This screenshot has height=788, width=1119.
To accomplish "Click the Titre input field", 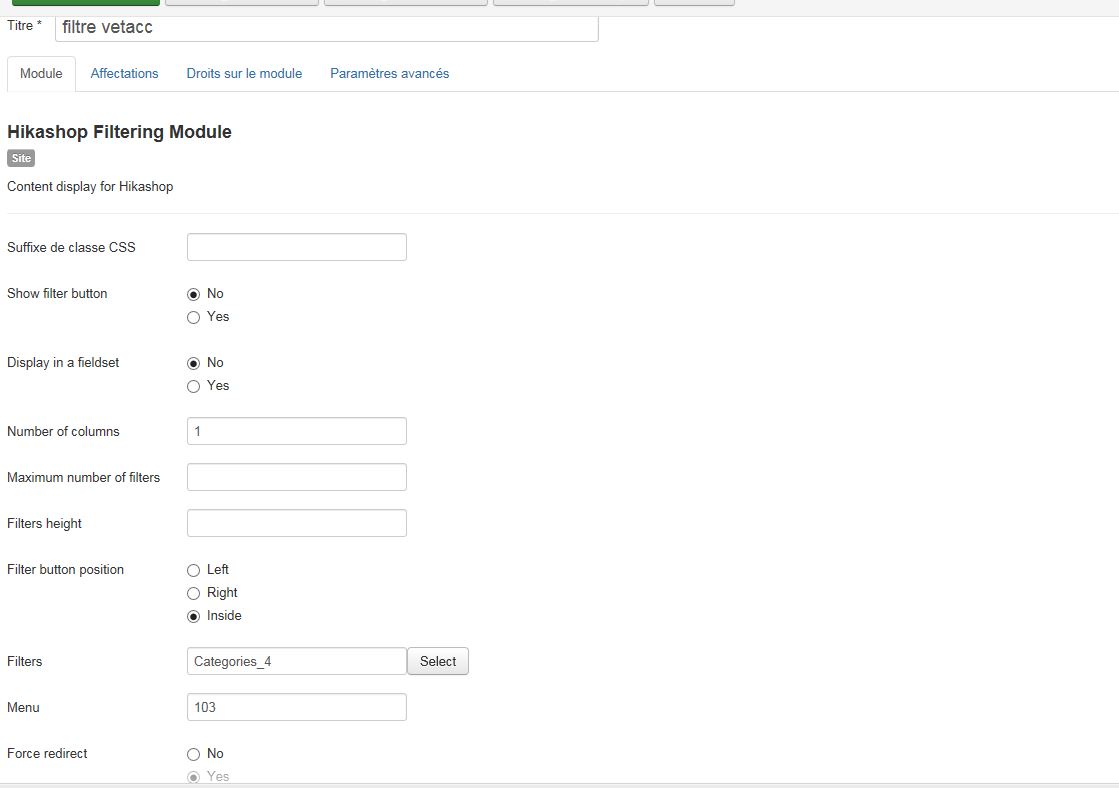I will coord(327,28).
